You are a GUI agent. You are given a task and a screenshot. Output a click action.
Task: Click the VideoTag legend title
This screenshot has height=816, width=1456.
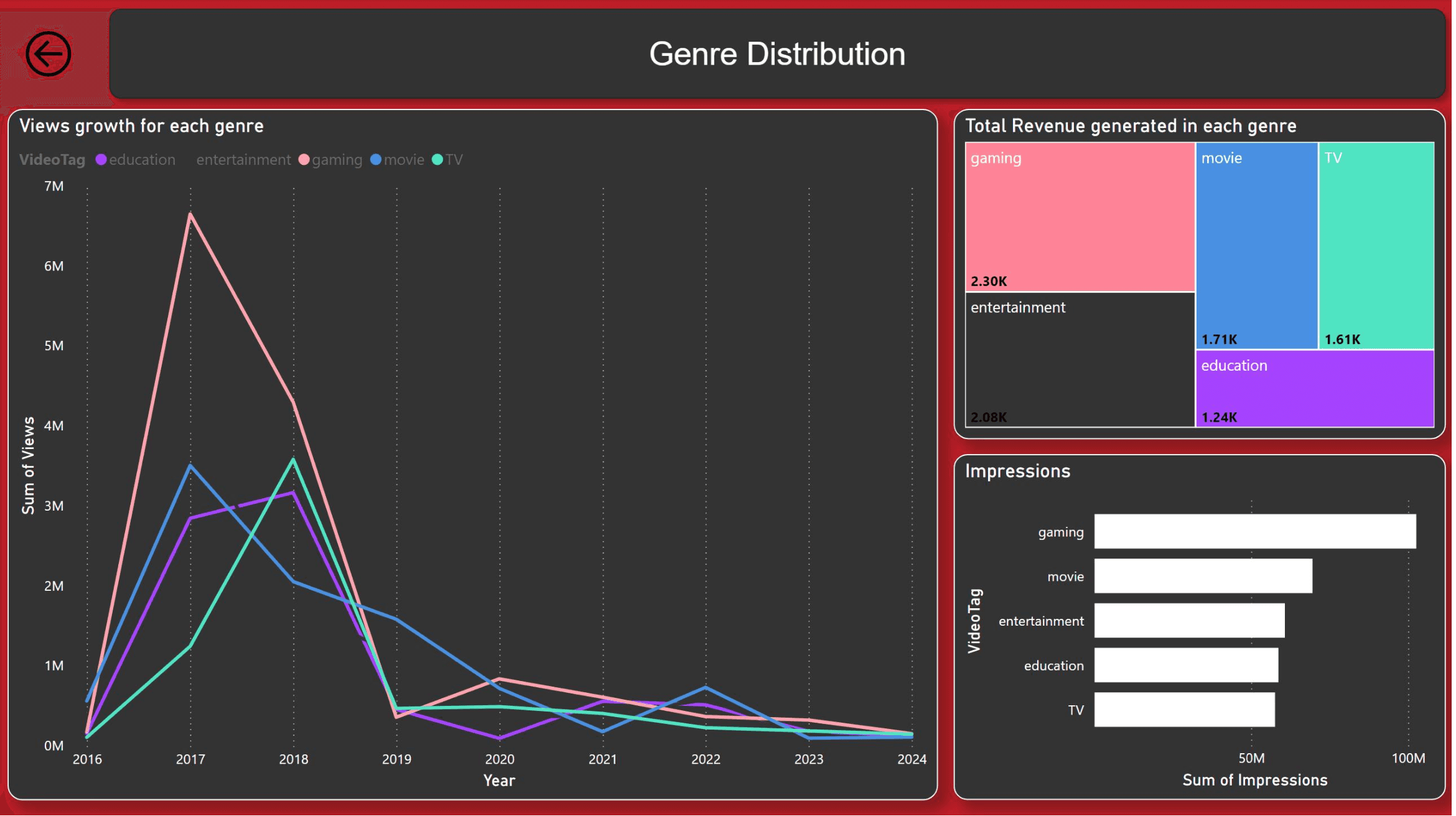pyautogui.click(x=52, y=160)
